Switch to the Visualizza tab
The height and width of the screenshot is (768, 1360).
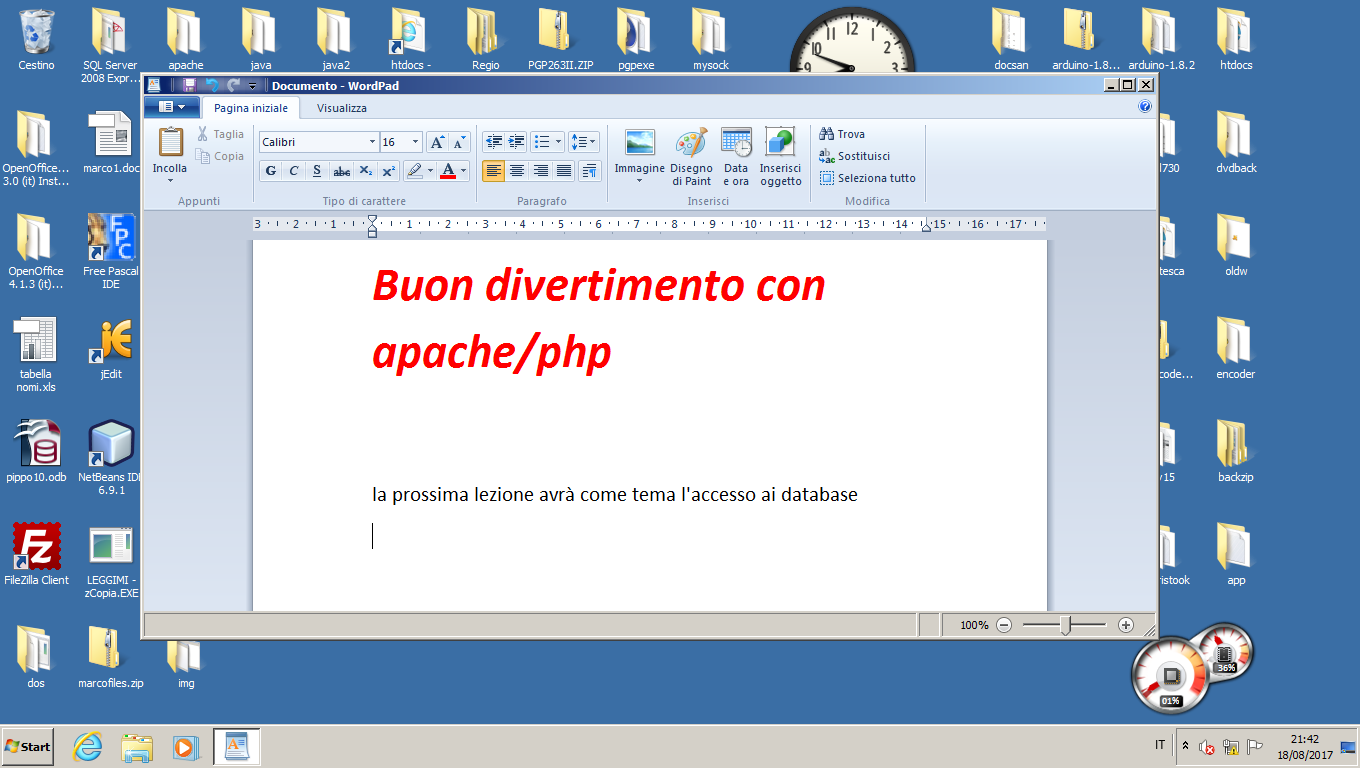click(x=342, y=108)
